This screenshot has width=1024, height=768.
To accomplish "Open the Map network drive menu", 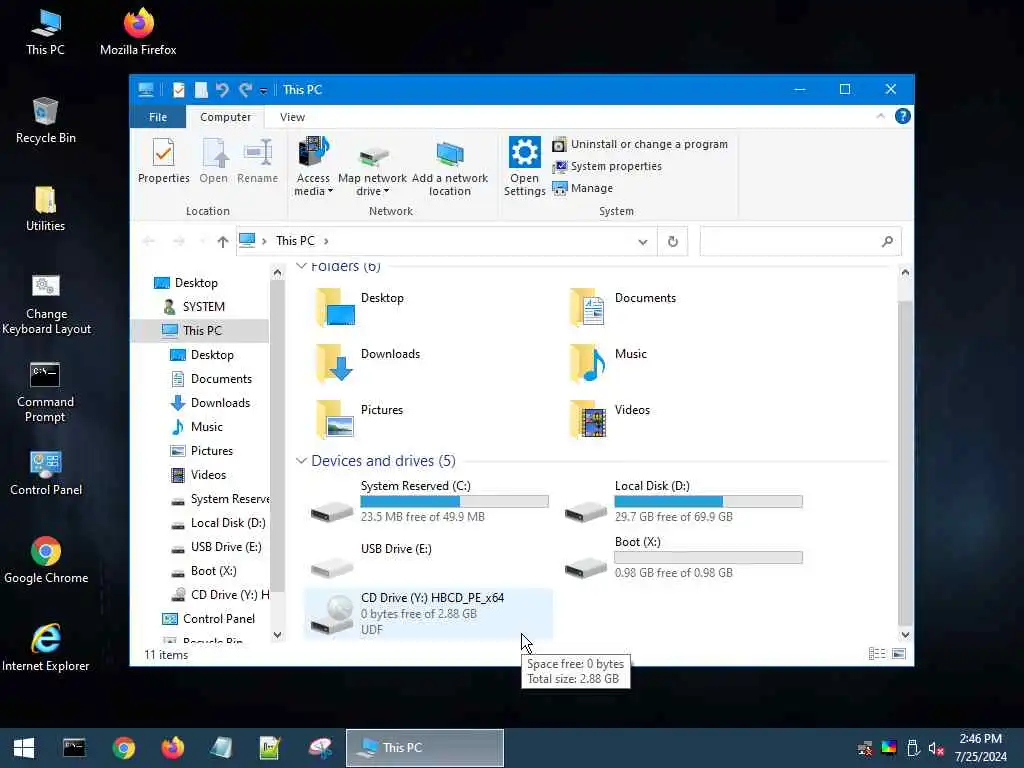I will [372, 167].
